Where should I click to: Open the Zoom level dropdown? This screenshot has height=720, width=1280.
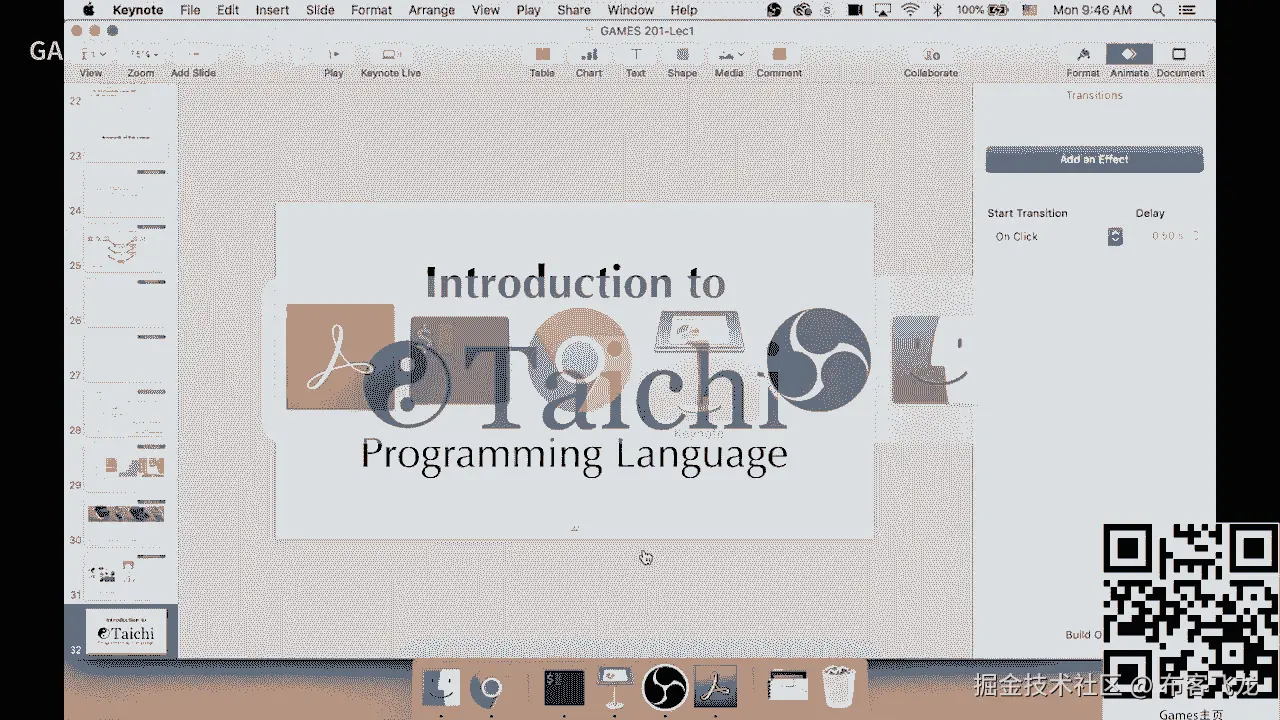click(x=141, y=61)
